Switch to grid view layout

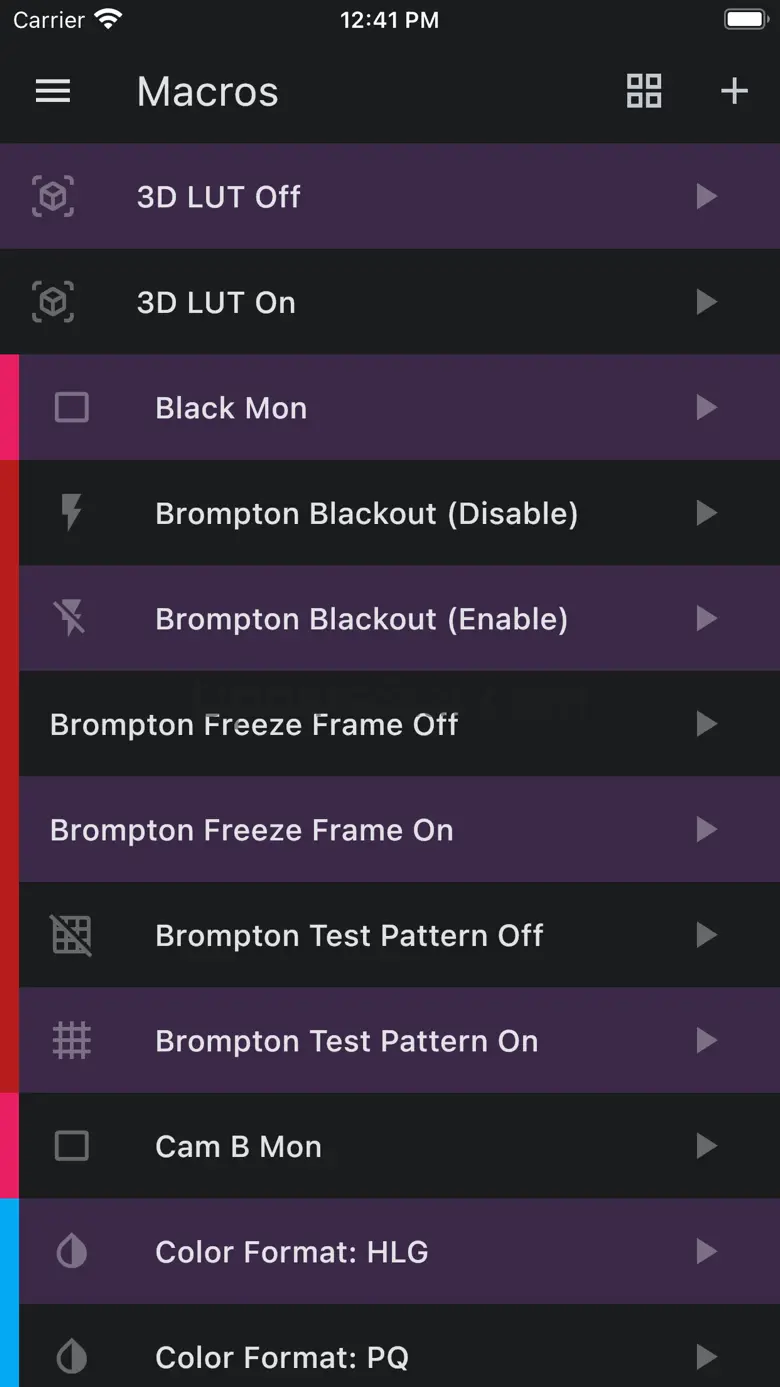point(644,91)
